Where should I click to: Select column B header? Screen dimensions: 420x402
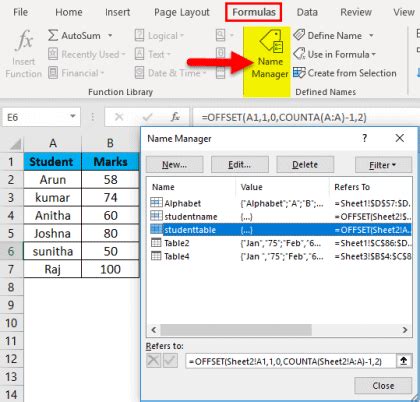coord(110,144)
